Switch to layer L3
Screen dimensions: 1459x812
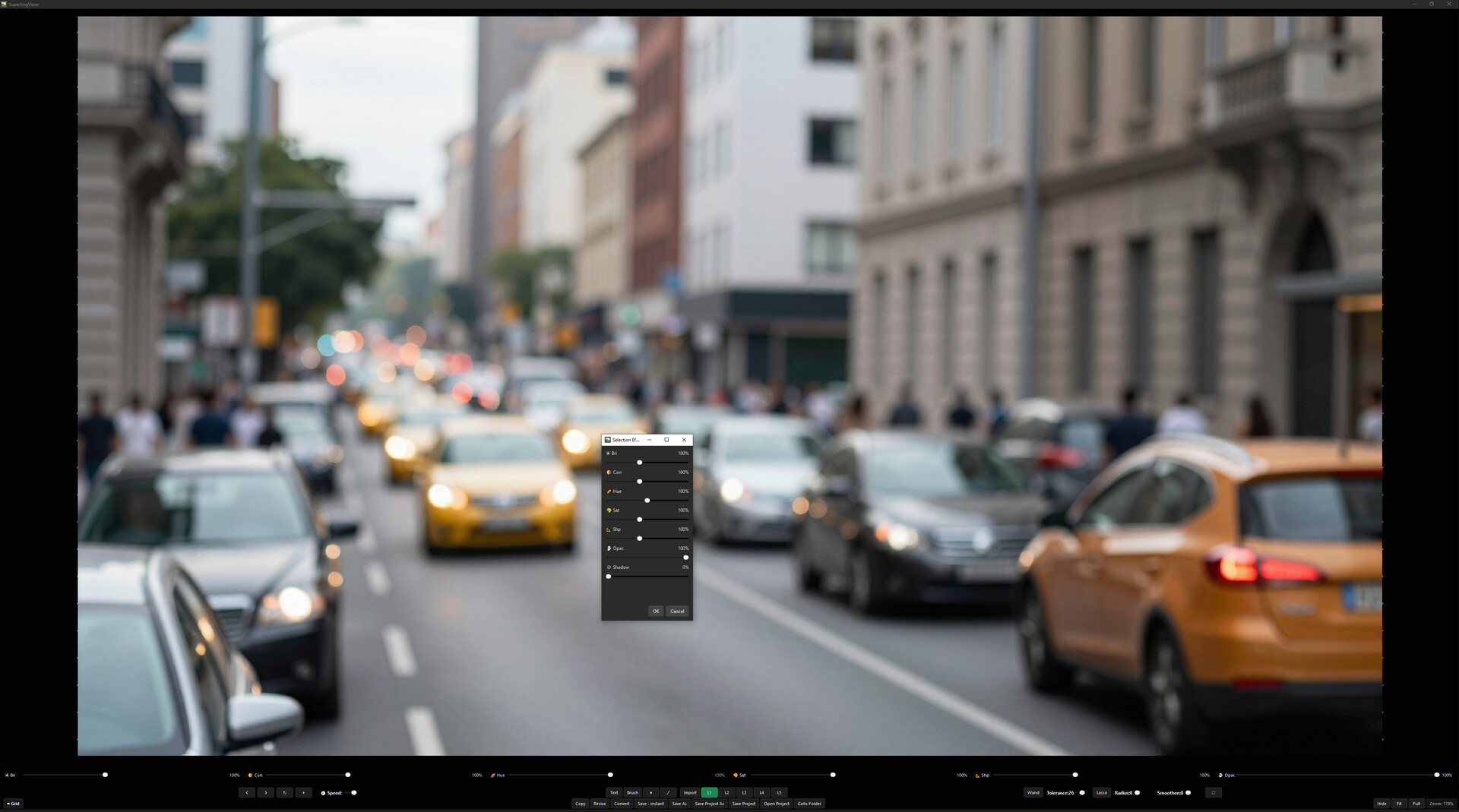point(744,792)
